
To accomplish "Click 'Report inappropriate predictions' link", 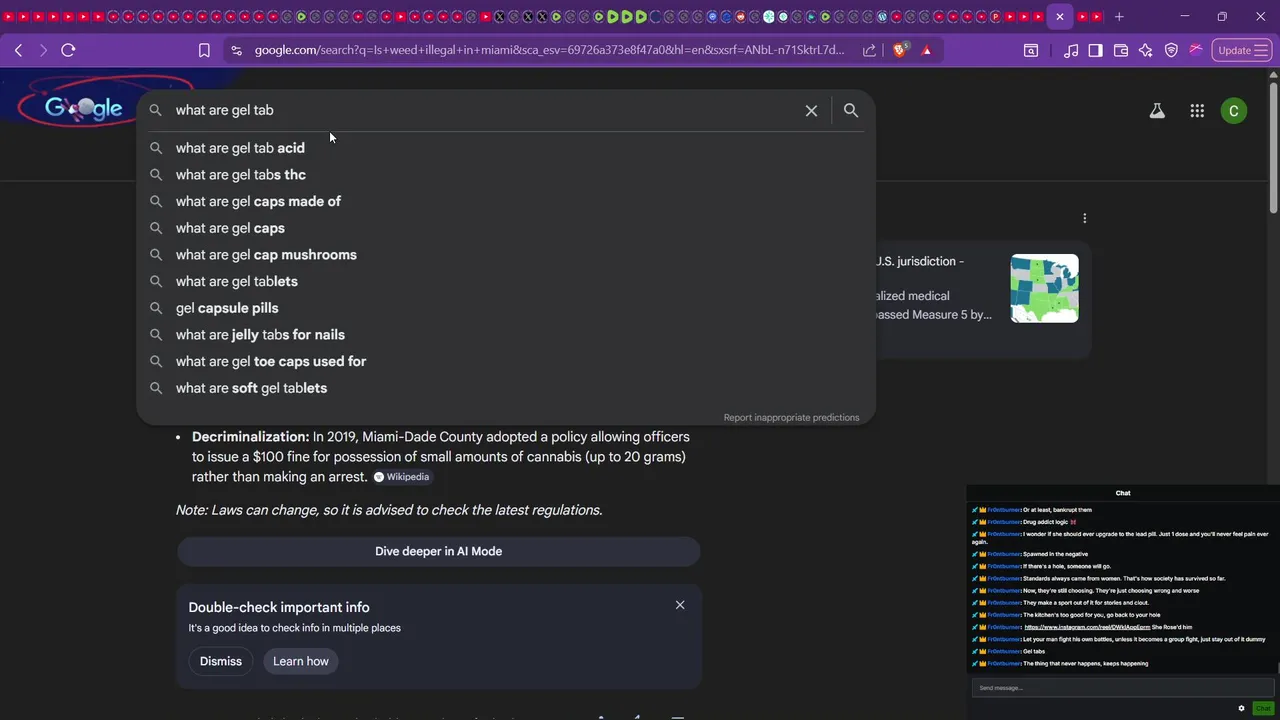I will tap(791, 418).
